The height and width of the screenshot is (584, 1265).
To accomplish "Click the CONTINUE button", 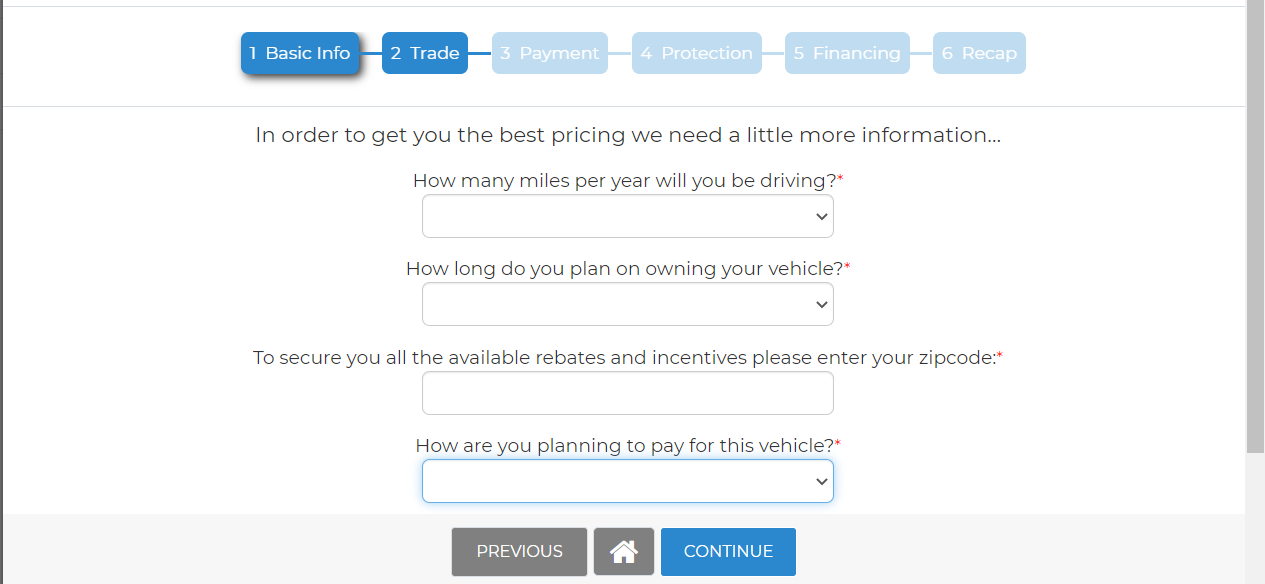I will click(x=728, y=552).
